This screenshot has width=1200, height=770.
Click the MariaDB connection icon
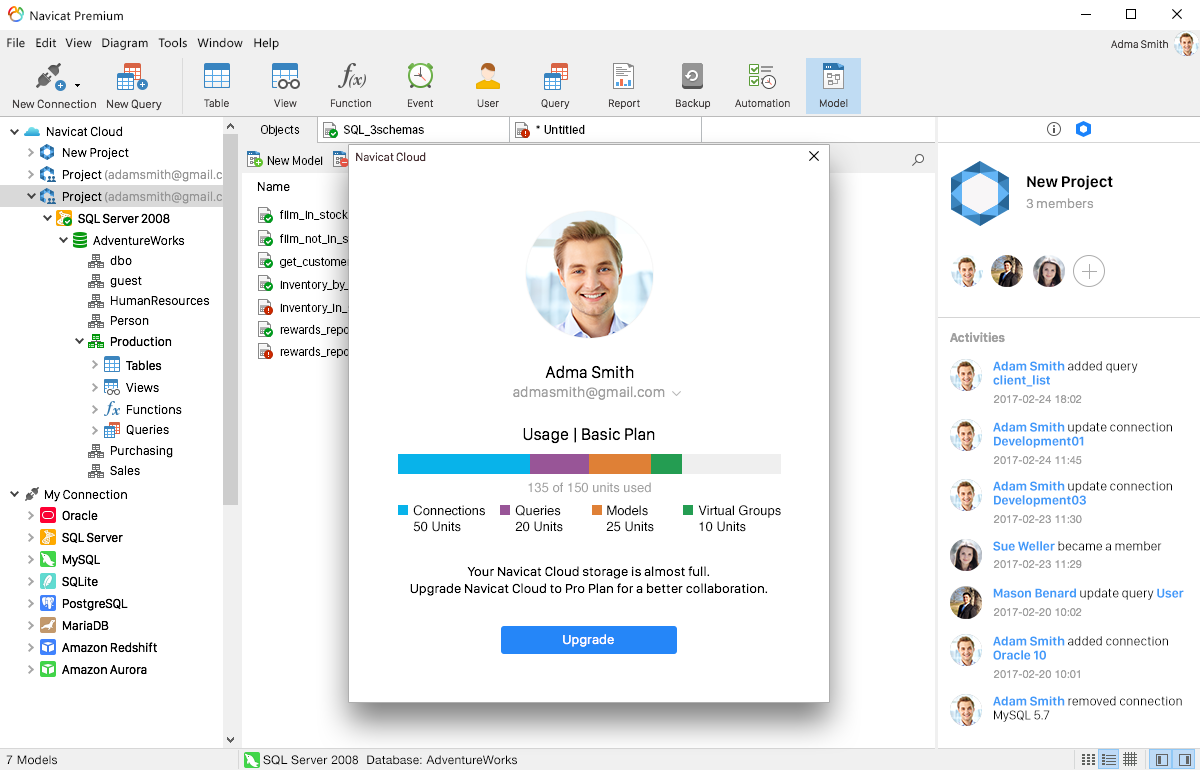[47, 626]
